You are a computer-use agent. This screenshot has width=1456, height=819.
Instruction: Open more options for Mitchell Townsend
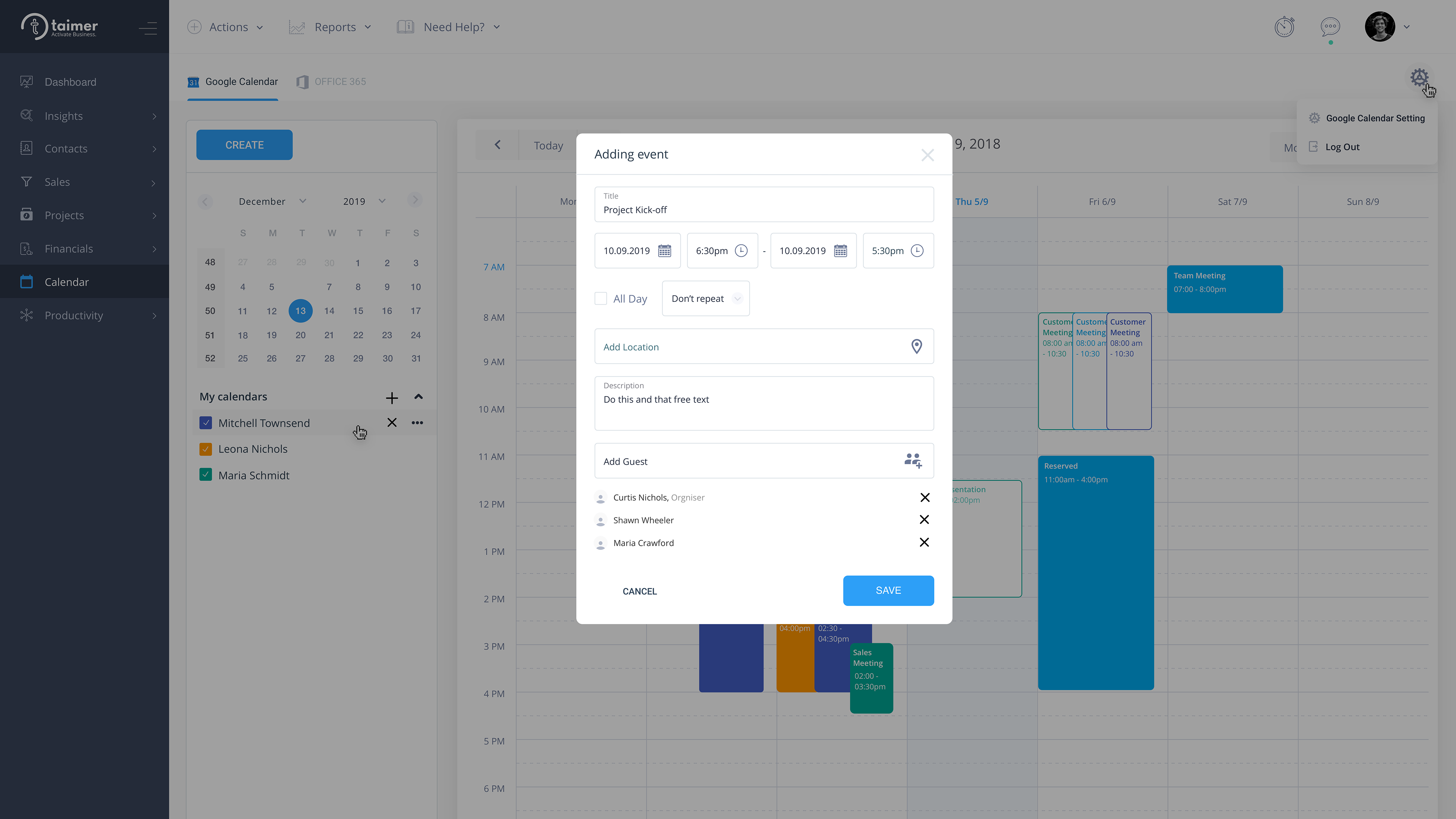(417, 422)
